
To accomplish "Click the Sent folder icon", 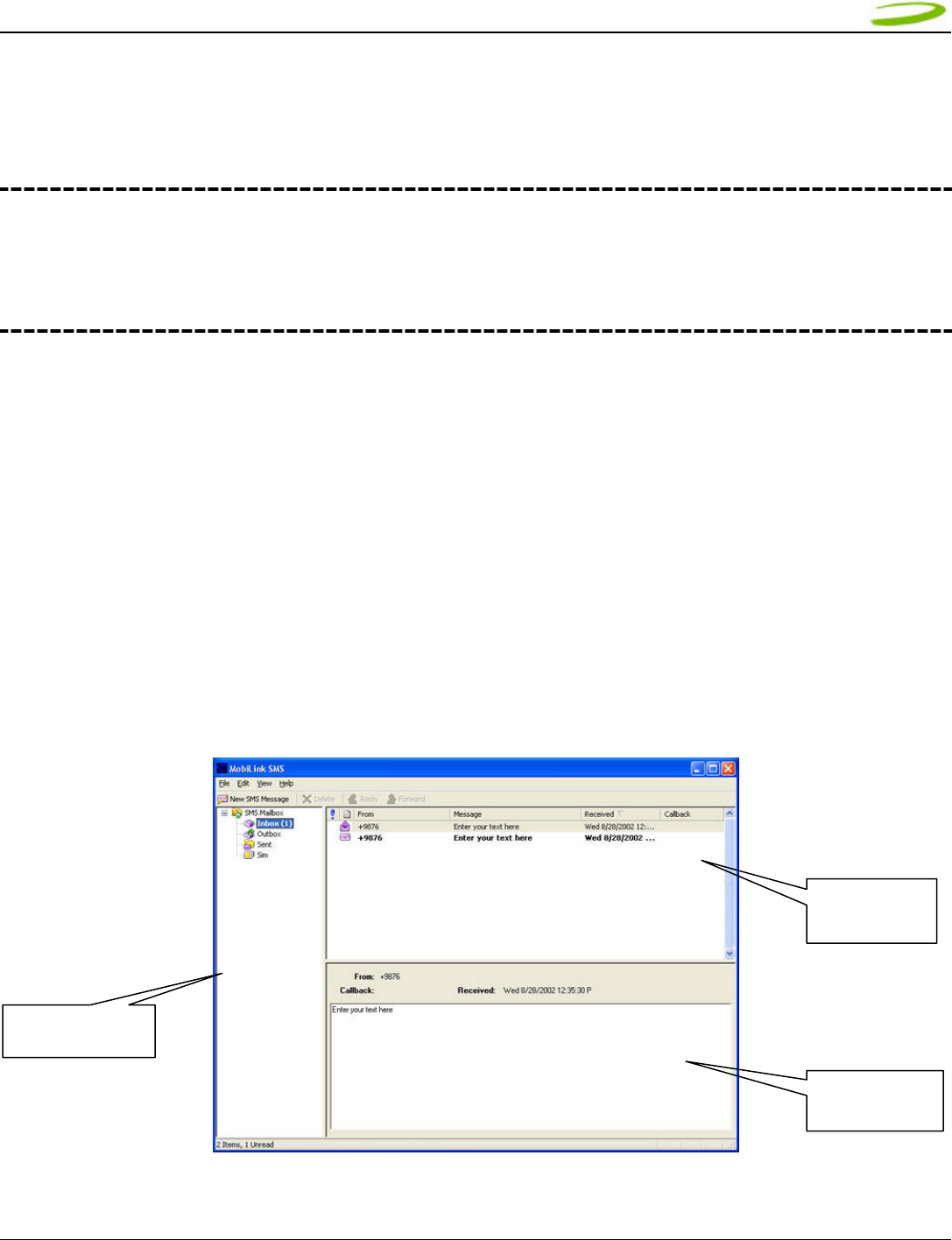I will (x=249, y=844).
